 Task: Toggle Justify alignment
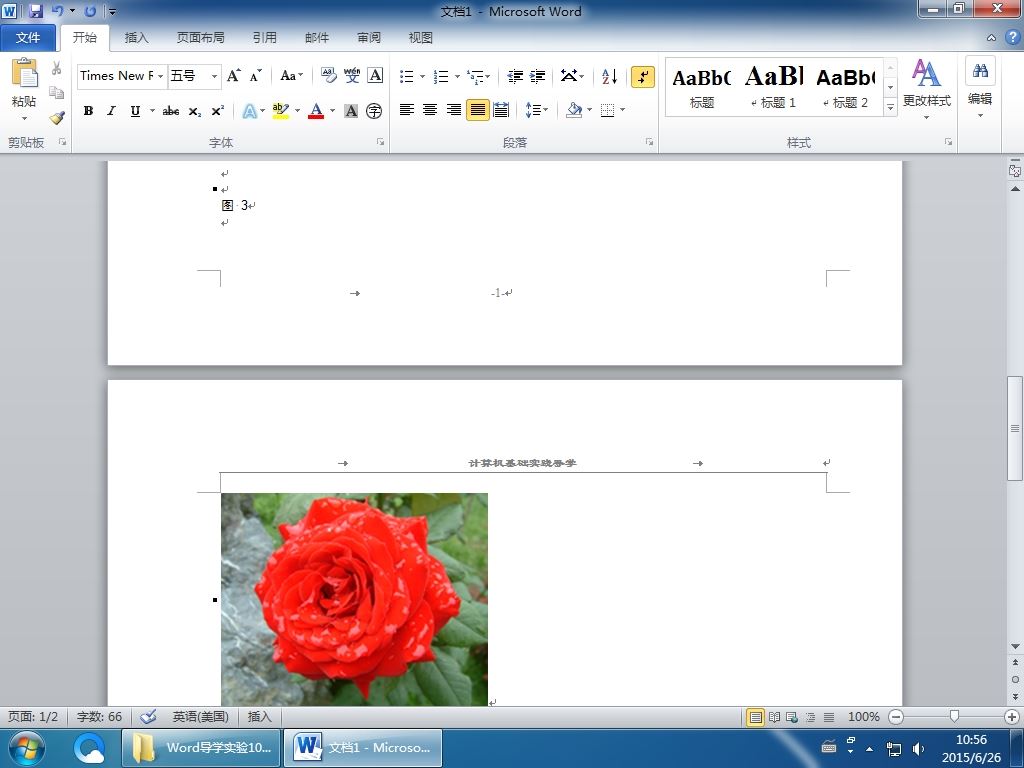pos(477,110)
